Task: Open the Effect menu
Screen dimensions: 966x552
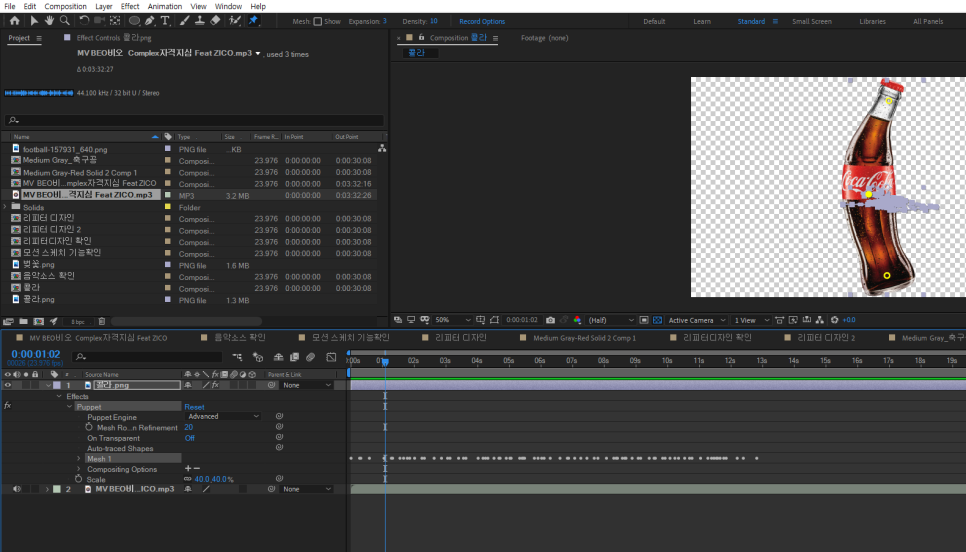Action: pos(130,6)
